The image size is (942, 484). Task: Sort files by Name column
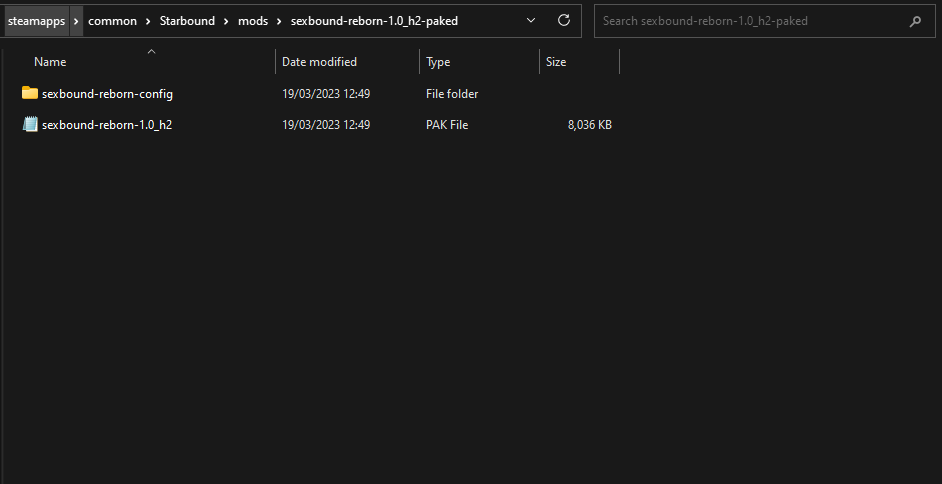[x=50, y=62]
